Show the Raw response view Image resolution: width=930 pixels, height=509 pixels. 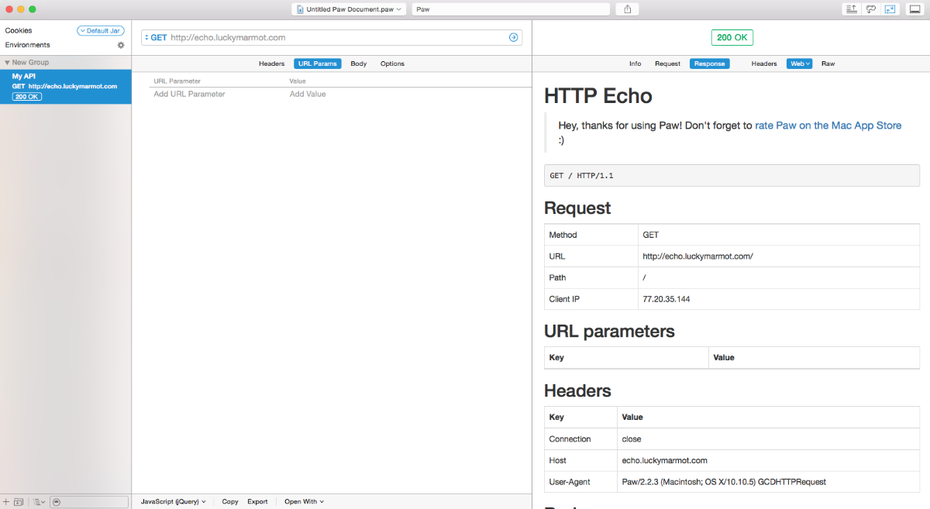(x=828, y=63)
